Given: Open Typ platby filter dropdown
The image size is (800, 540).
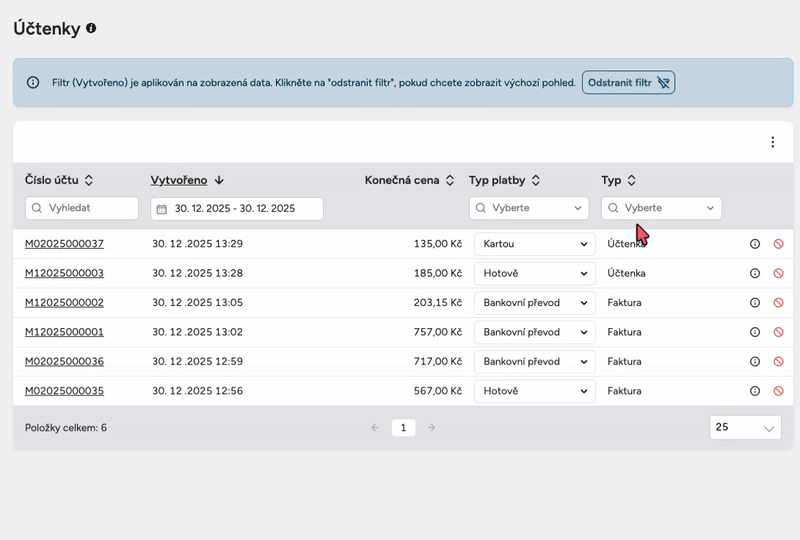Looking at the screenshot, I should (x=529, y=208).
